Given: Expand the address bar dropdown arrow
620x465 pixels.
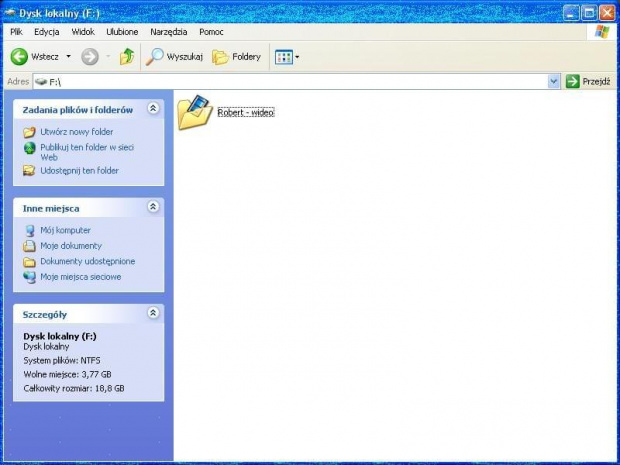Looking at the screenshot, I should [x=554, y=81].
